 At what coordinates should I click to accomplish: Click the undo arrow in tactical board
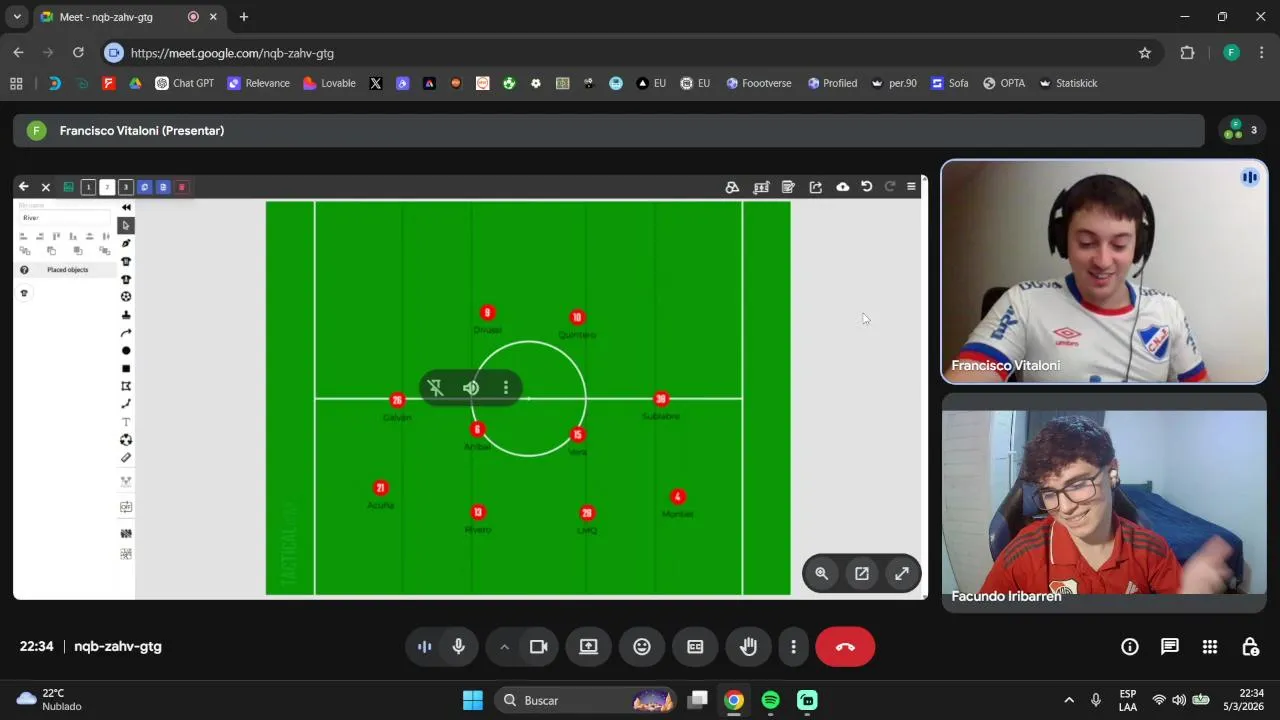point(866,187)
